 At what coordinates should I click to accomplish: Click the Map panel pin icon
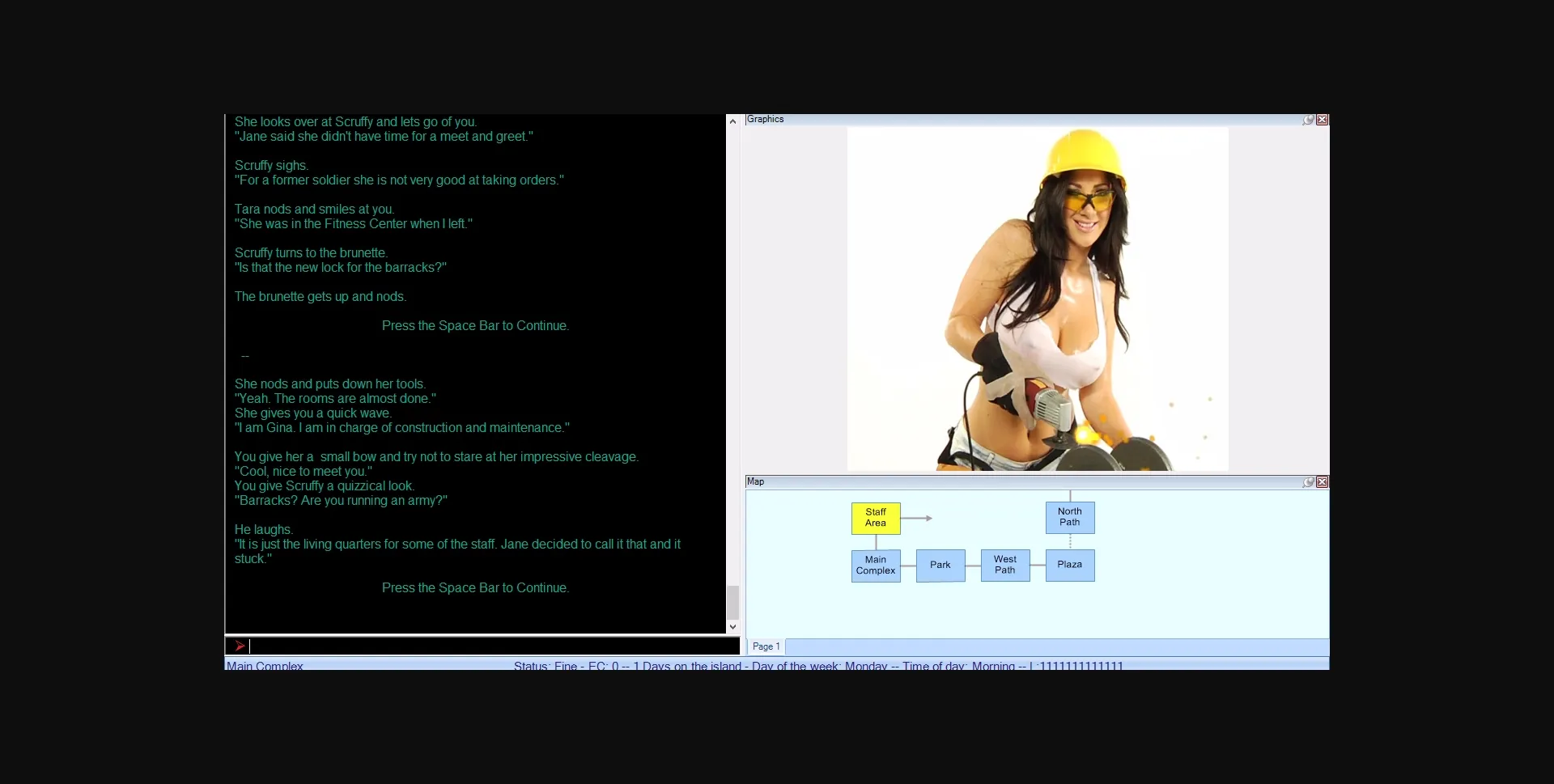point(1308,482)
